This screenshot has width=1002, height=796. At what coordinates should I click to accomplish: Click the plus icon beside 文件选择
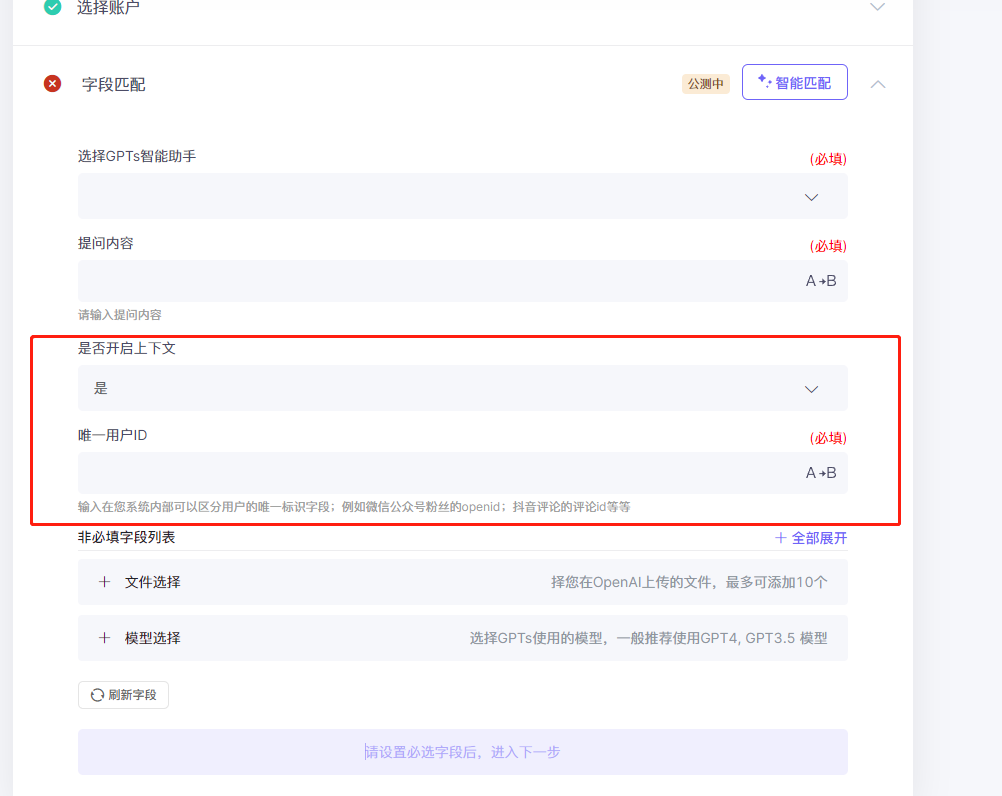click(104, 582)
